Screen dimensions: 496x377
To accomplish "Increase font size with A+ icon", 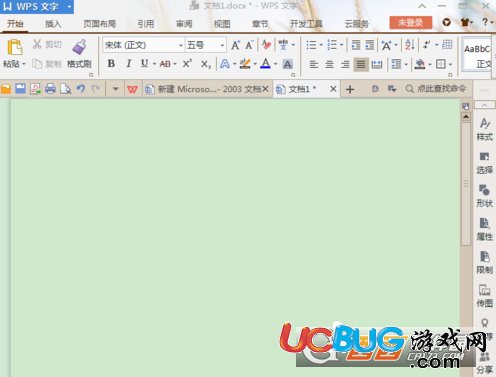I will tap(235, 45).
